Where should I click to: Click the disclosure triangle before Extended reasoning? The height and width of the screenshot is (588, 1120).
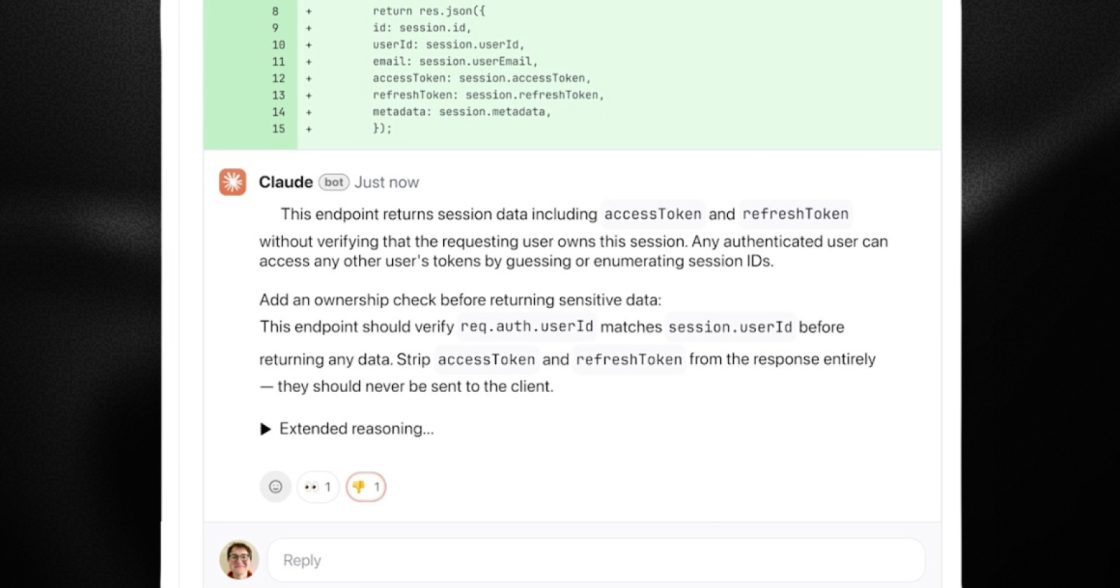[264, 428]
